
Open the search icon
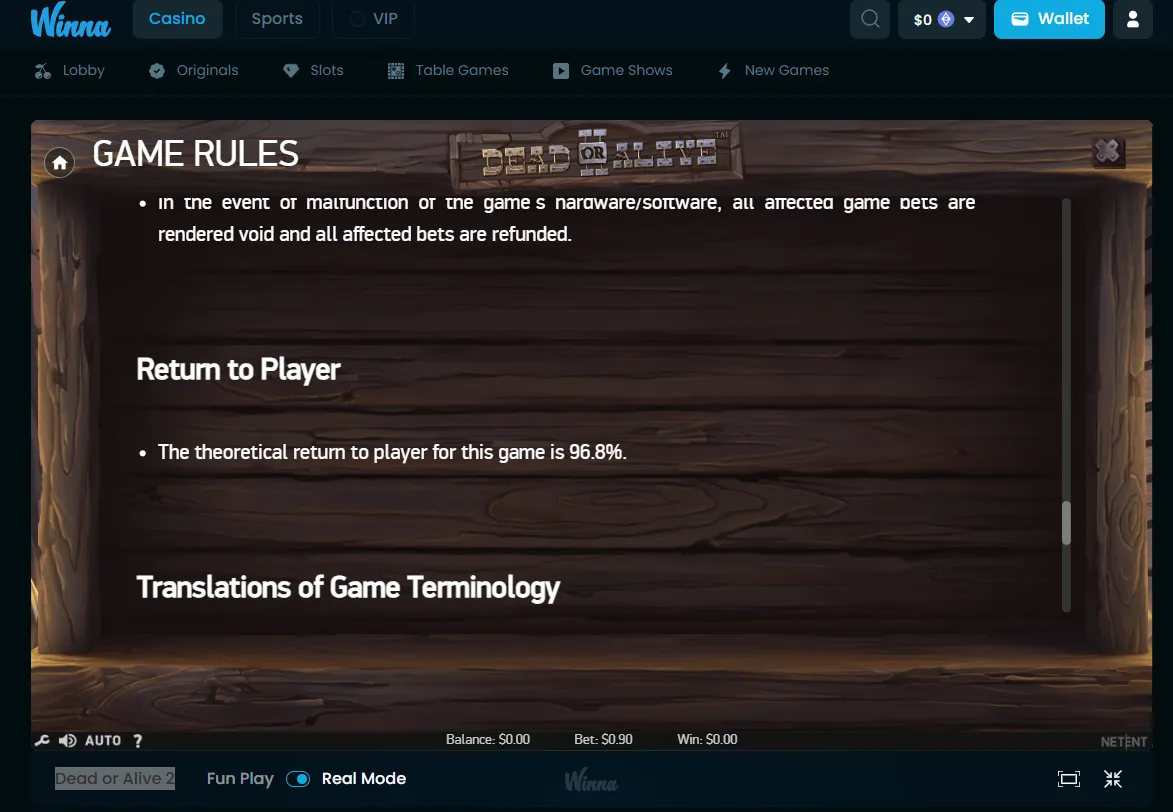tap(870, 19)
